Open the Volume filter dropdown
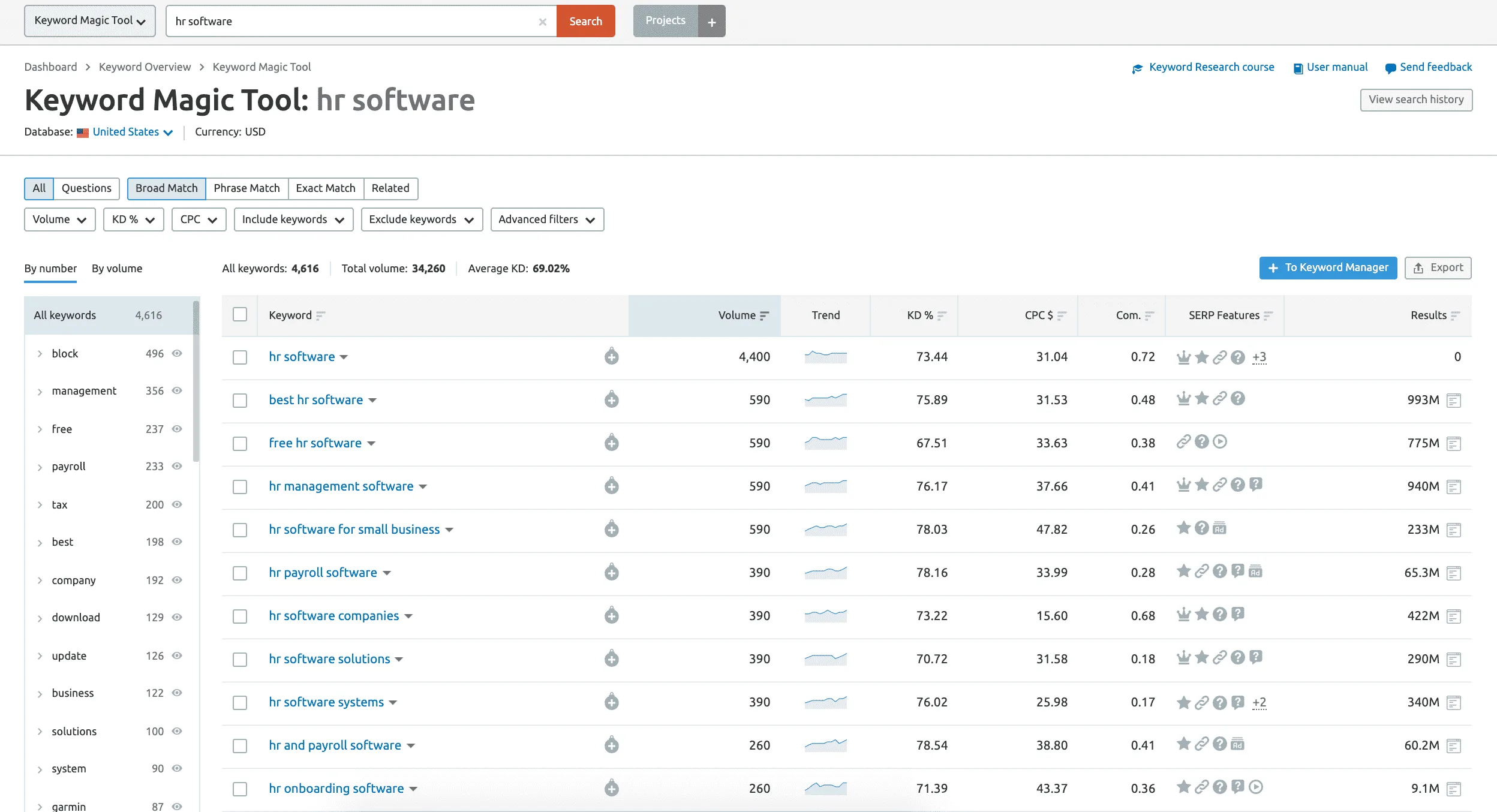 (x=59, y=219)
